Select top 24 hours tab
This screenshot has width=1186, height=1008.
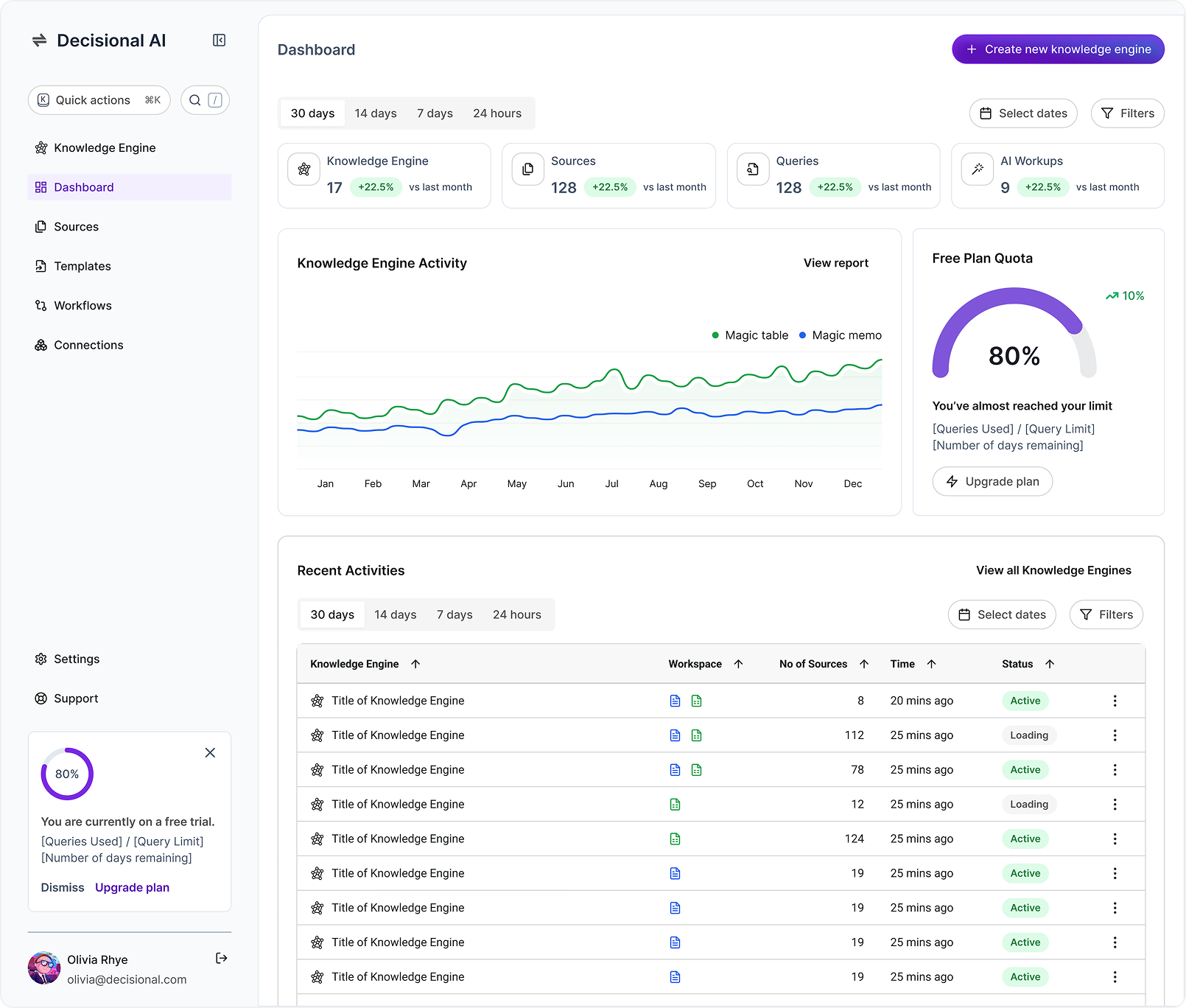497,113
